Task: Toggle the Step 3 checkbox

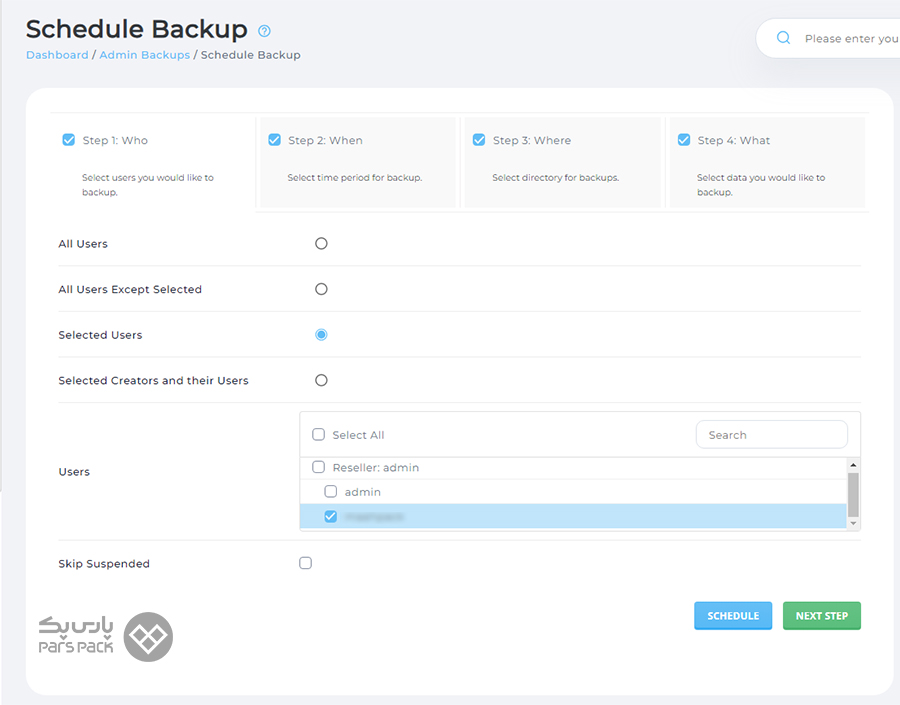Action: coord(479,140)
